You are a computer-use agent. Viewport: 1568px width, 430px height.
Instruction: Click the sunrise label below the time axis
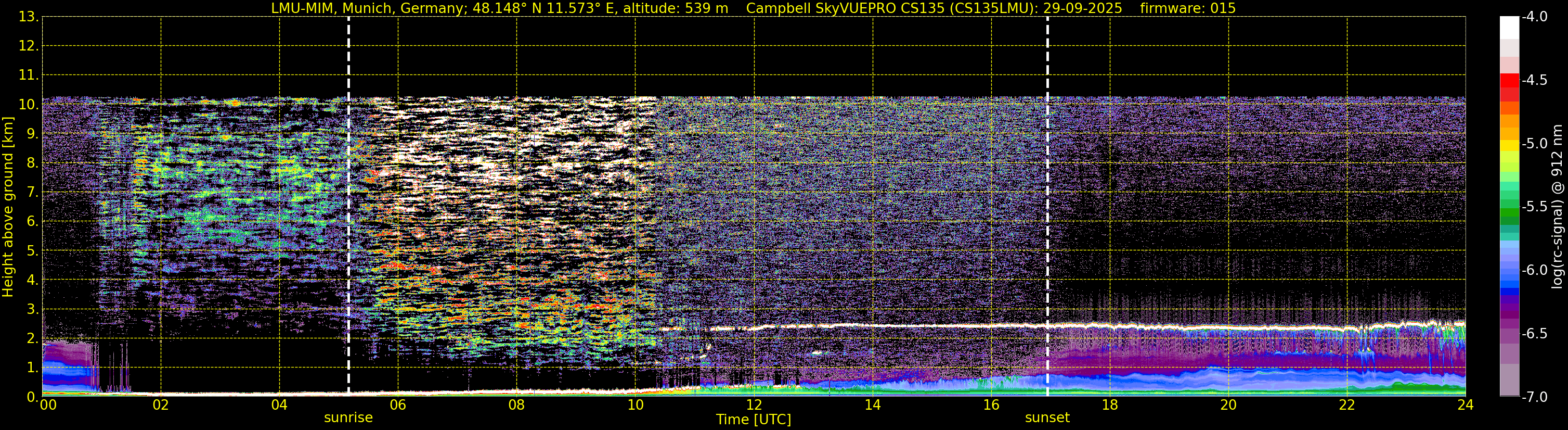[x=348, y=418]
